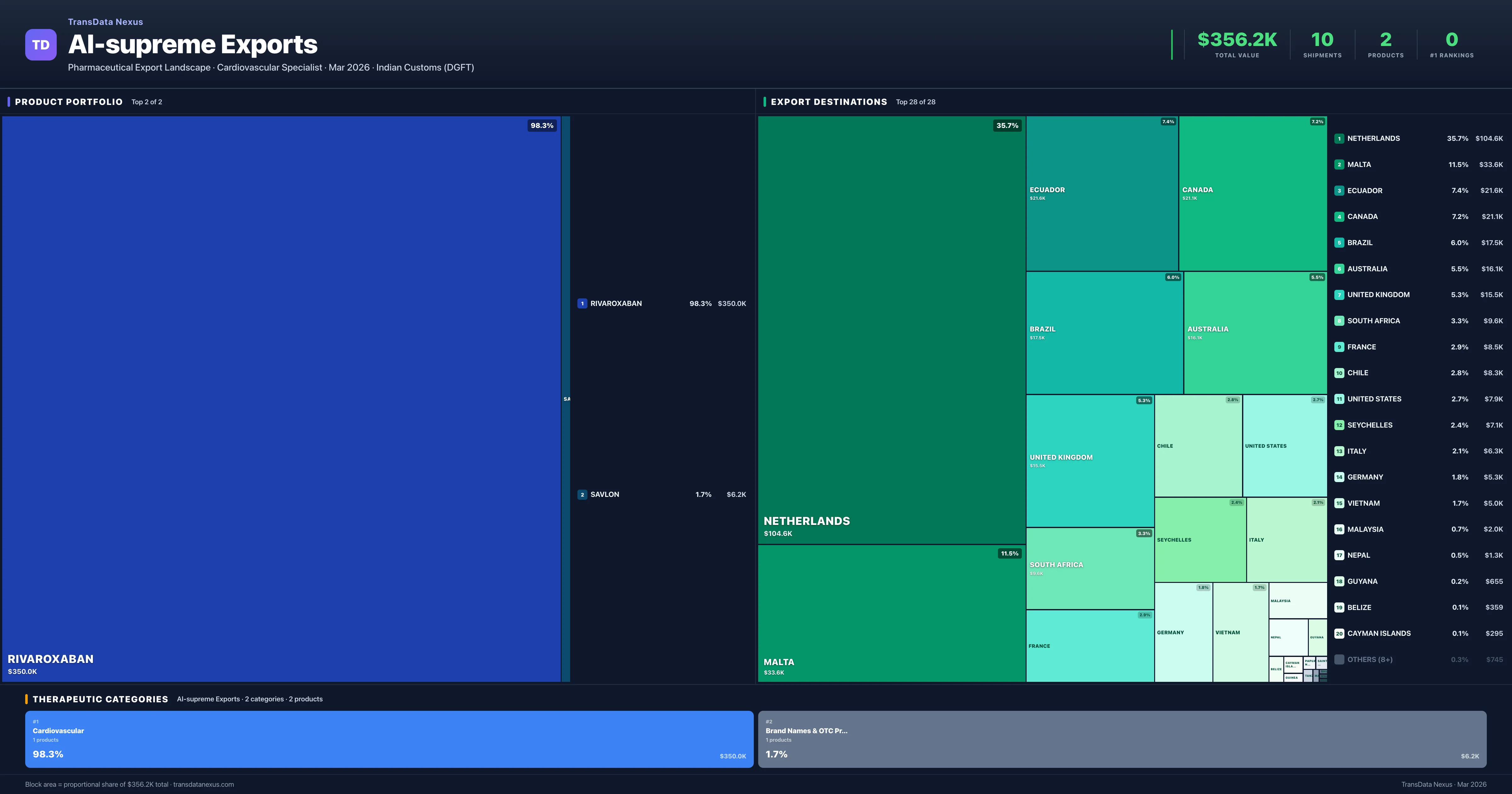Click the rank badge beside RIVAROXABAN
The image size is (1512, 794).
click(582, 304)
